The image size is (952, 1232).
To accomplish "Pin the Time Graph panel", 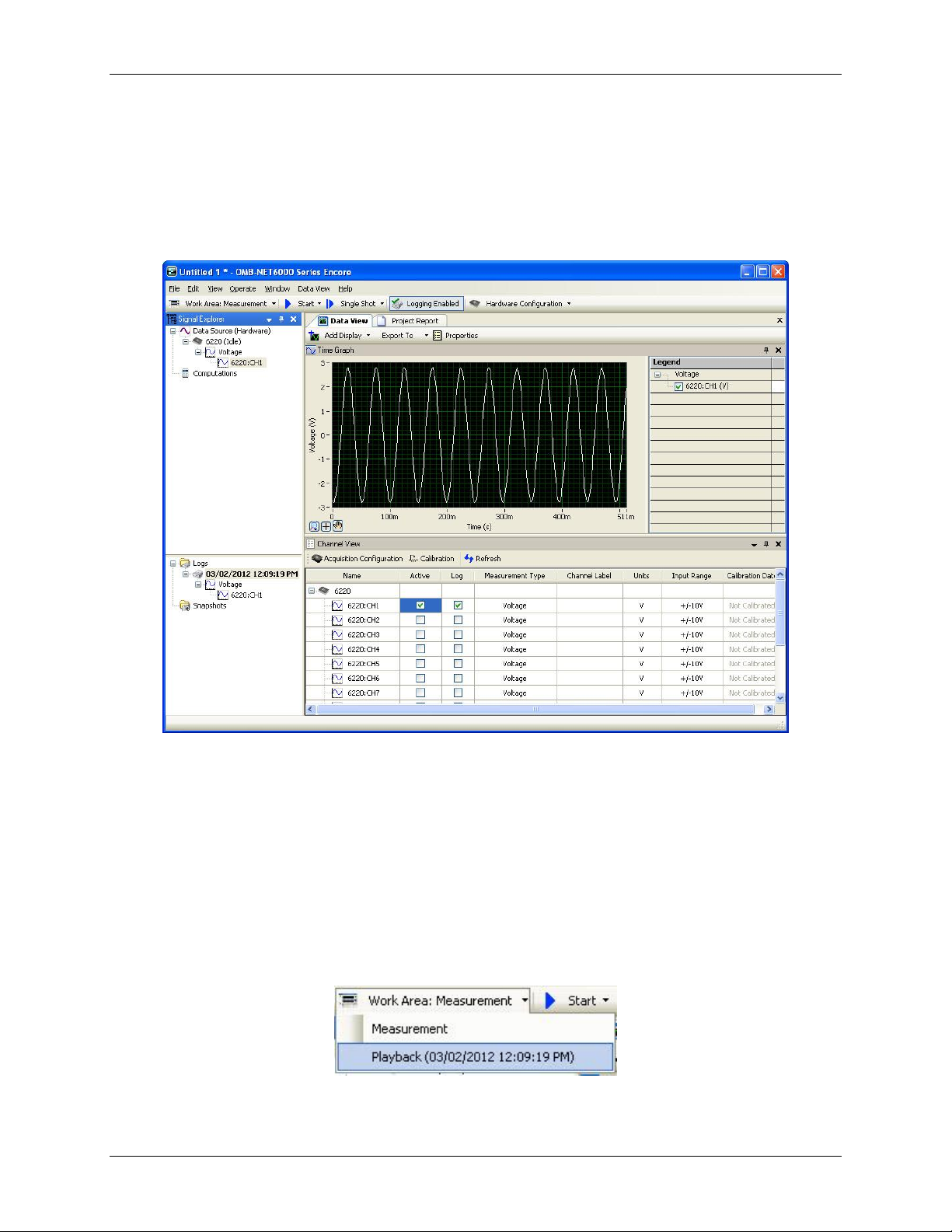I will pyautogui.click(x=766, y=350).
